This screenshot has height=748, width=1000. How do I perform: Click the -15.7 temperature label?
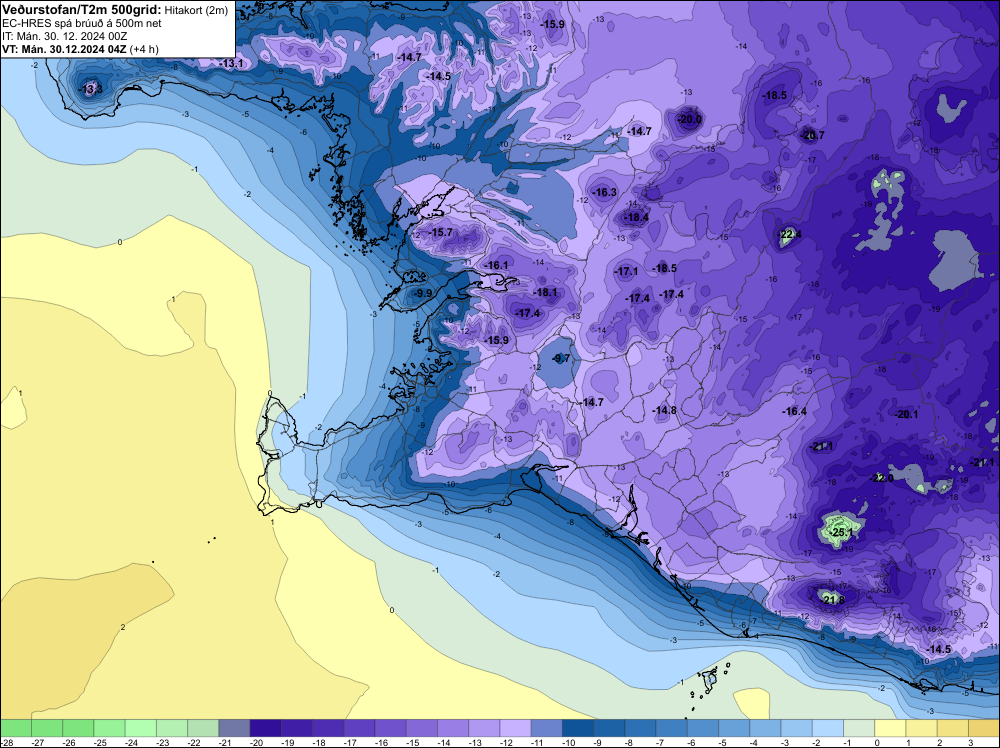pos(441,232)
